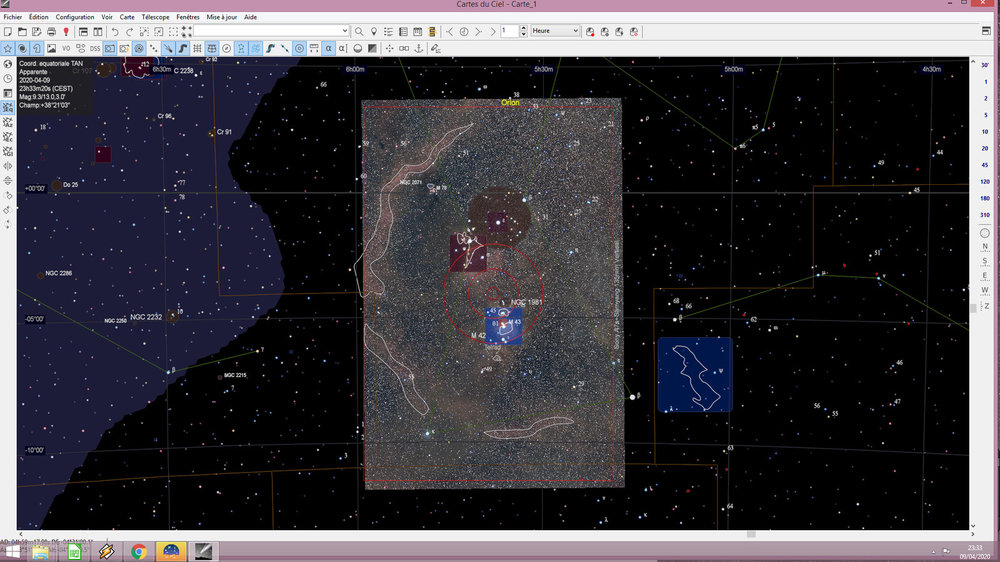Open Google Chrome from the taskbar
The width and height of the screenshot is (1000, 562).
point(138,551)
